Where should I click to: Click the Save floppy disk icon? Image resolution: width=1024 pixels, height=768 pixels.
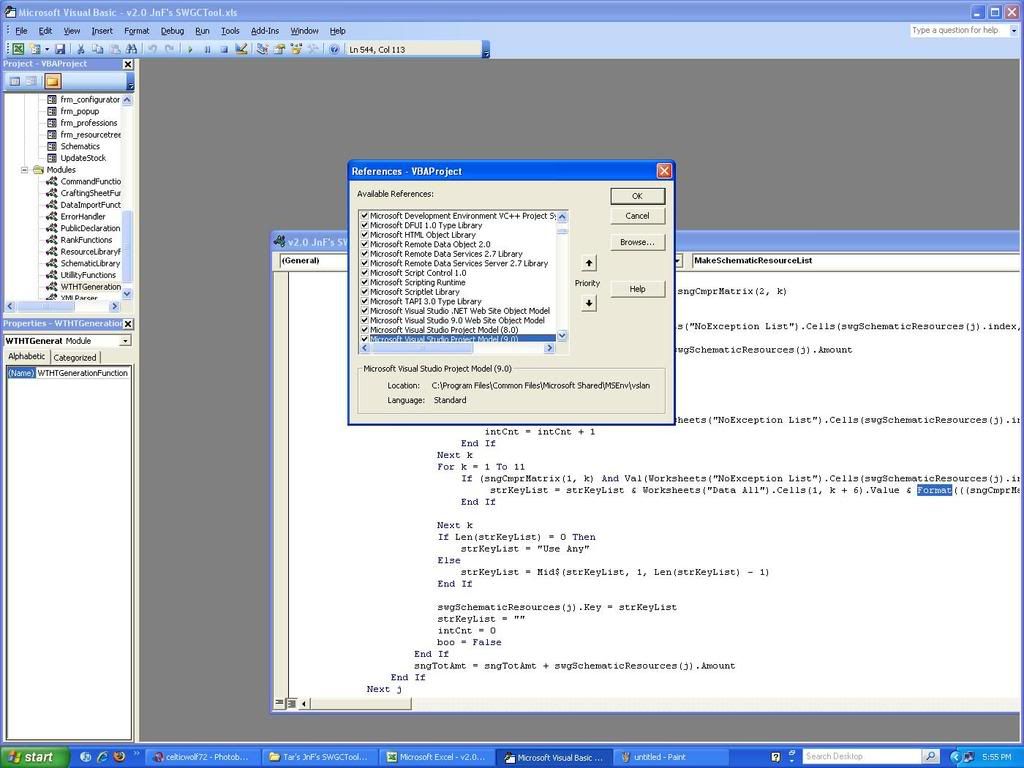(x=60, y=49)
